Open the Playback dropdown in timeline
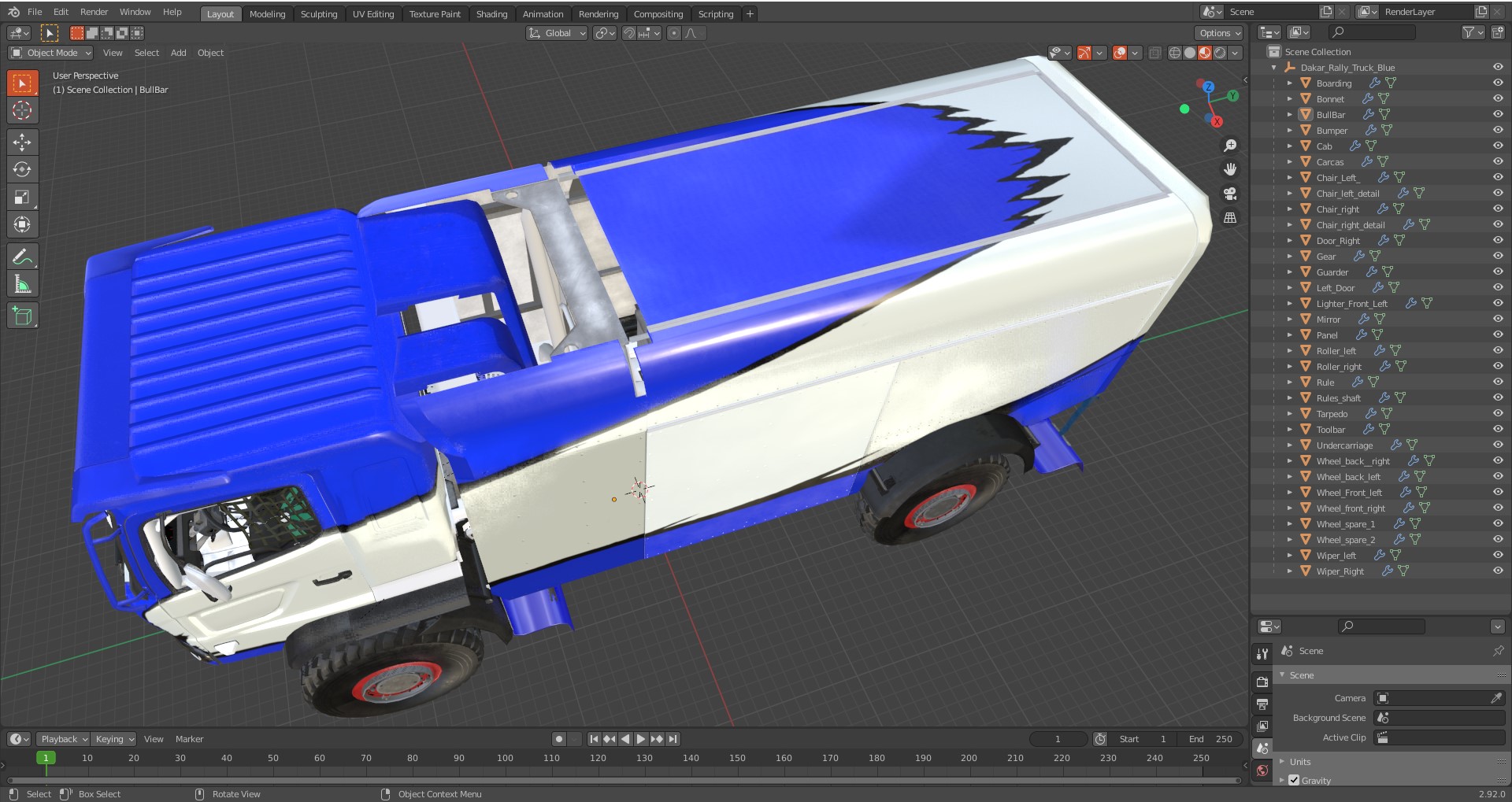Screen dimensions: 1512x802 coord(63,739)
